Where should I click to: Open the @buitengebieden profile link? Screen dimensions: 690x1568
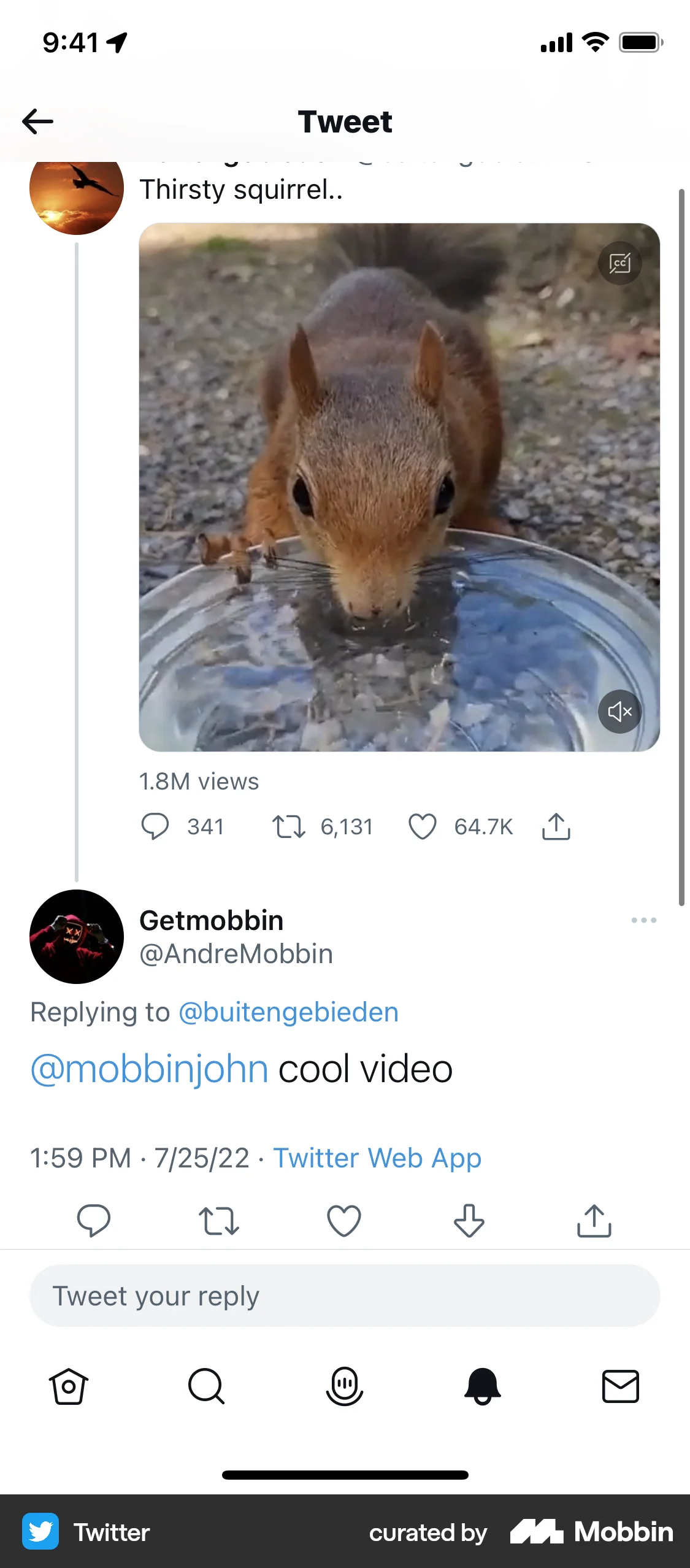coord(288,1012)
